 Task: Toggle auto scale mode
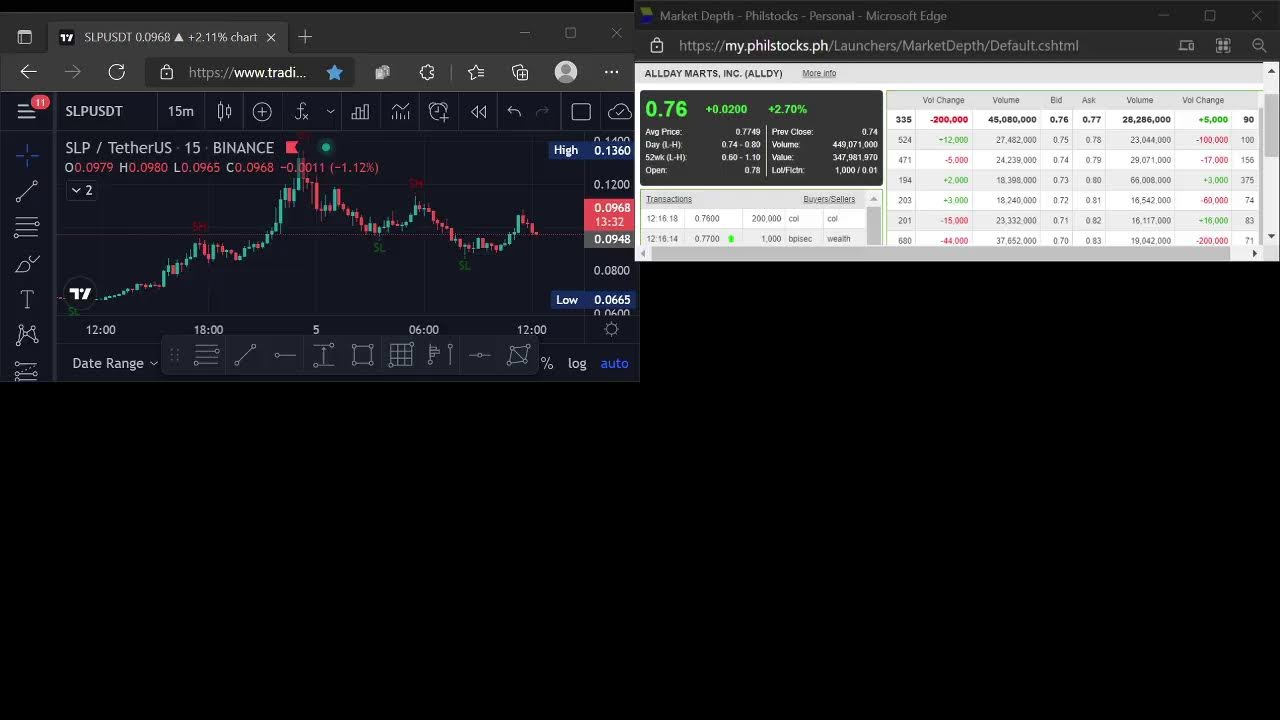pos(614,363)
